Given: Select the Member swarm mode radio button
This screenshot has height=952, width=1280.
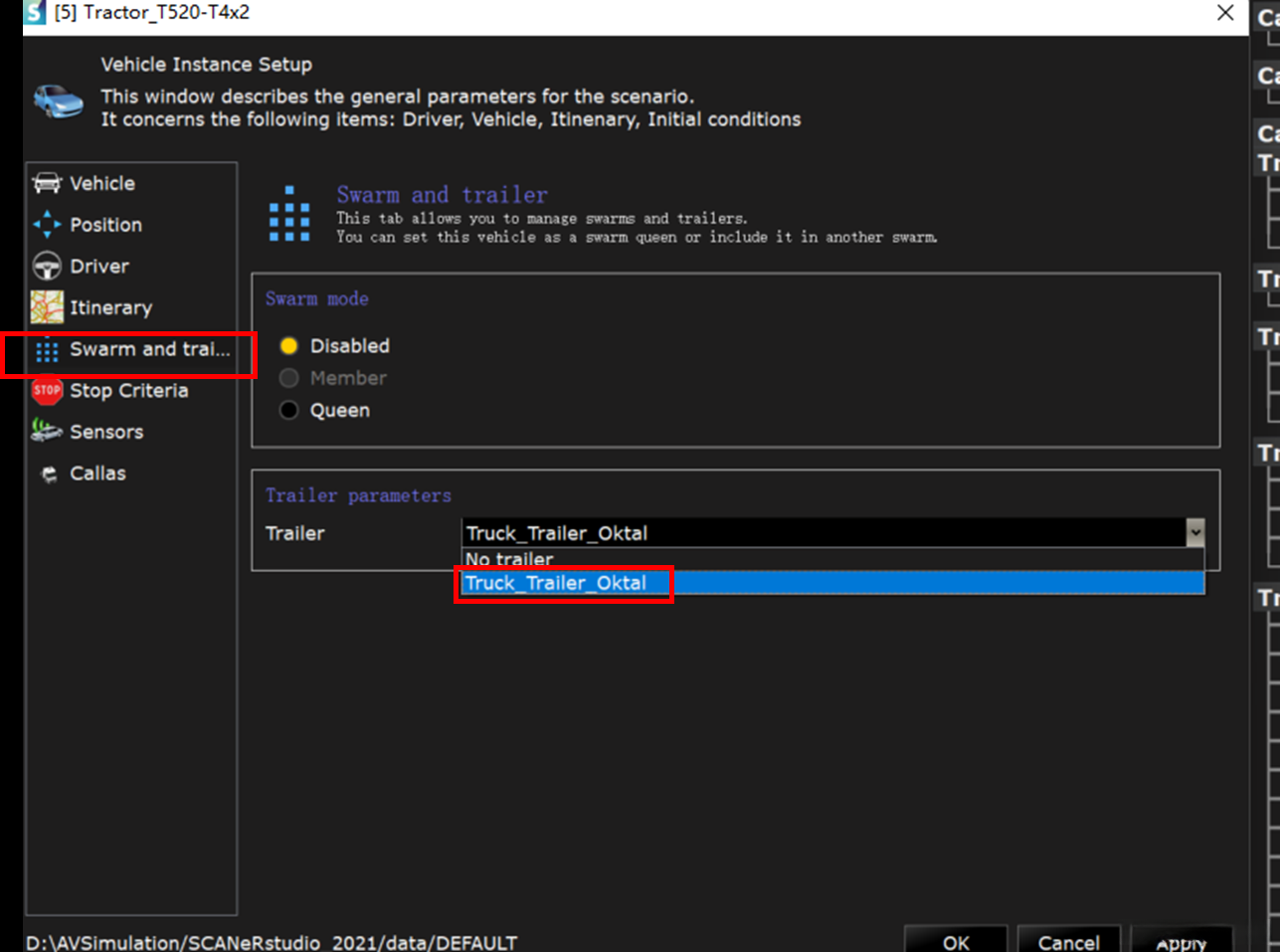Looking at the screenshot, I should click(x=288, y=378).
